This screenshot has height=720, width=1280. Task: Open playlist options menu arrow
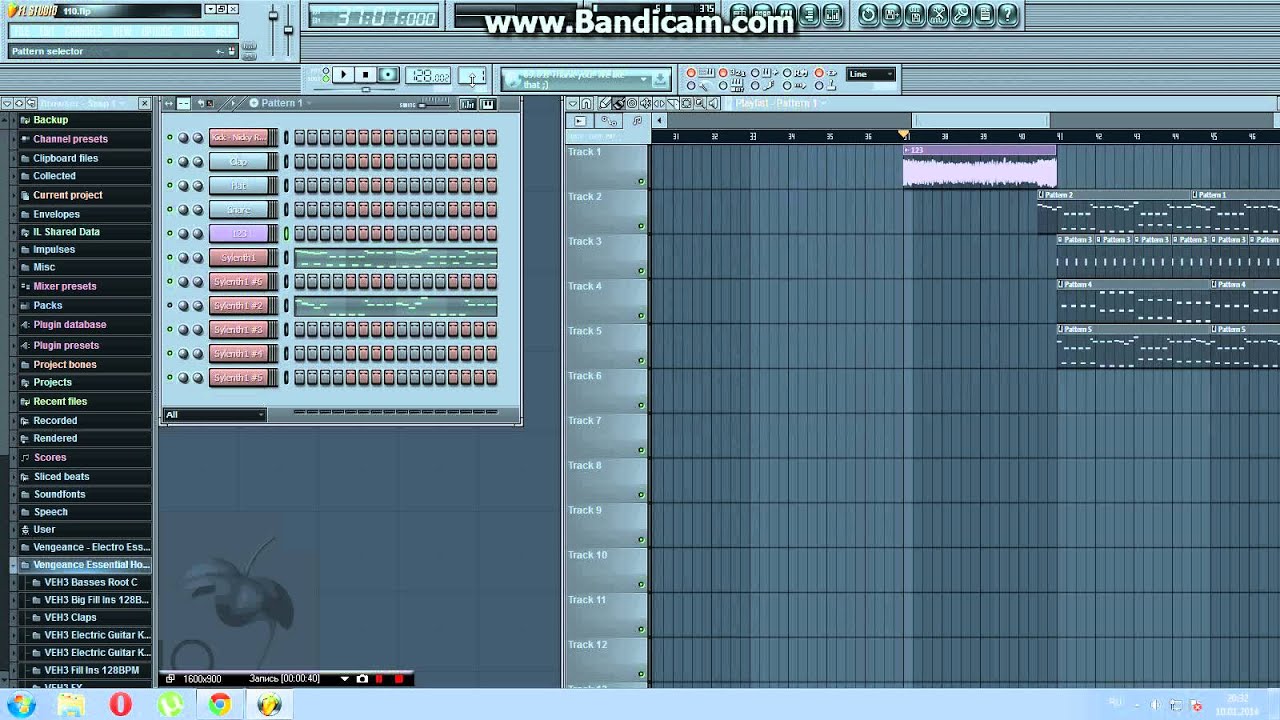coord(573,104)
